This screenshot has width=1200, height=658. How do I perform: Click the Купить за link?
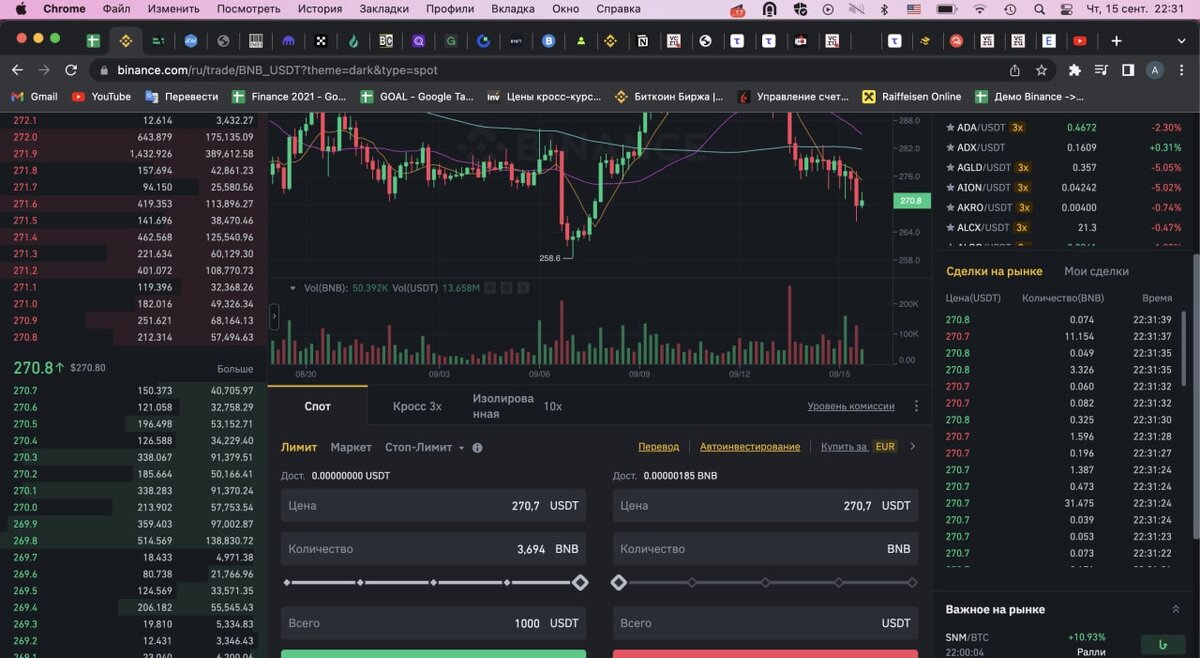(843, 447)
